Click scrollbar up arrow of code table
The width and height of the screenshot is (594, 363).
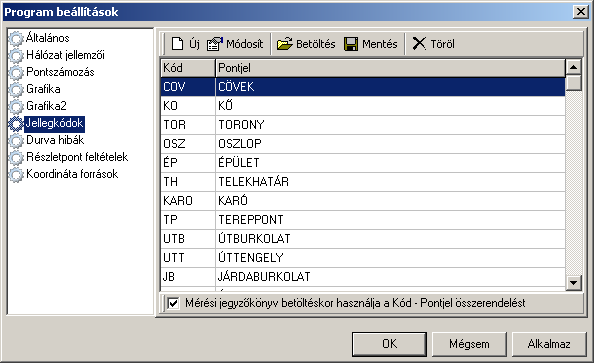pos(574,67)
